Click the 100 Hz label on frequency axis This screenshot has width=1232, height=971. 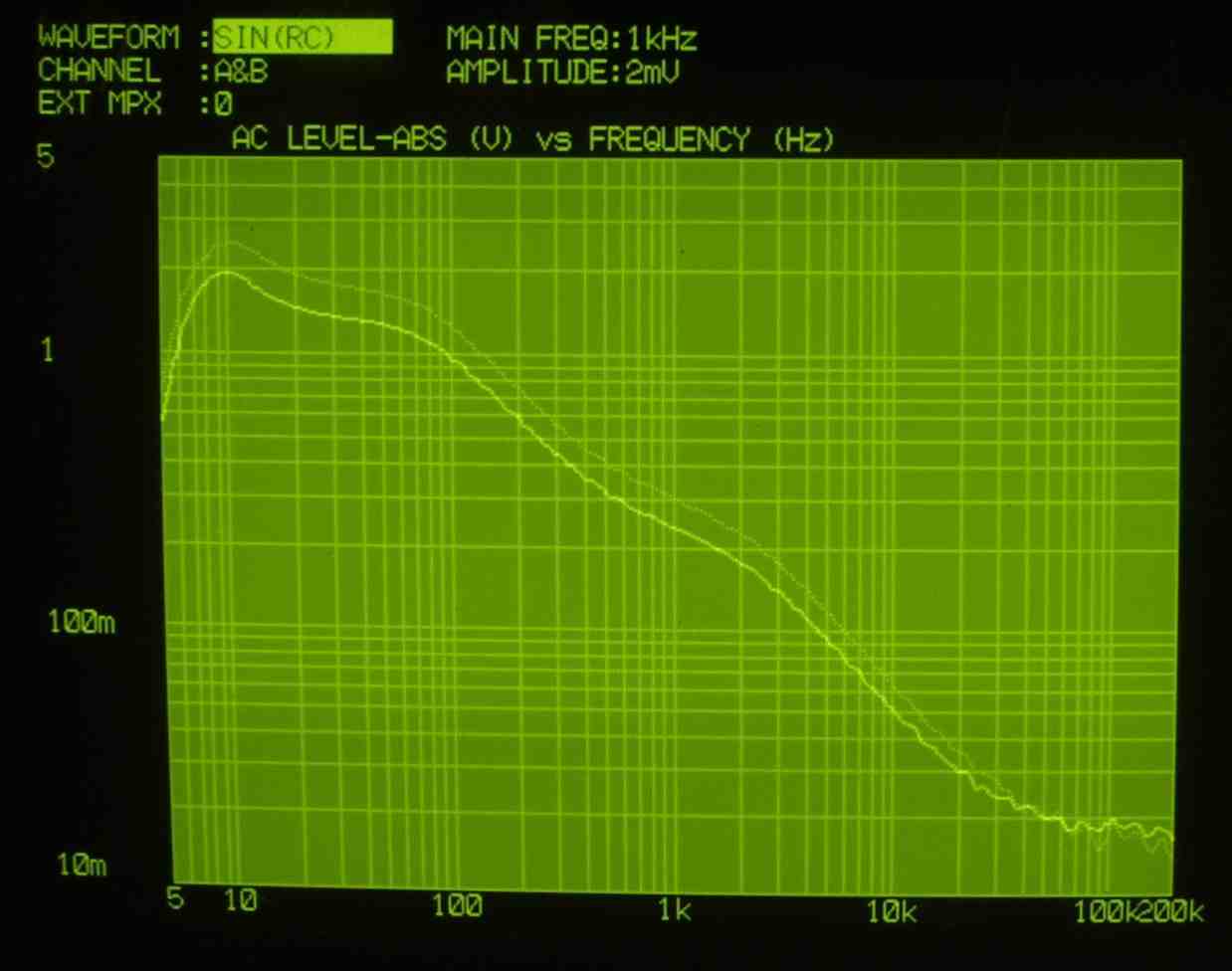click(x=457, y=905)
